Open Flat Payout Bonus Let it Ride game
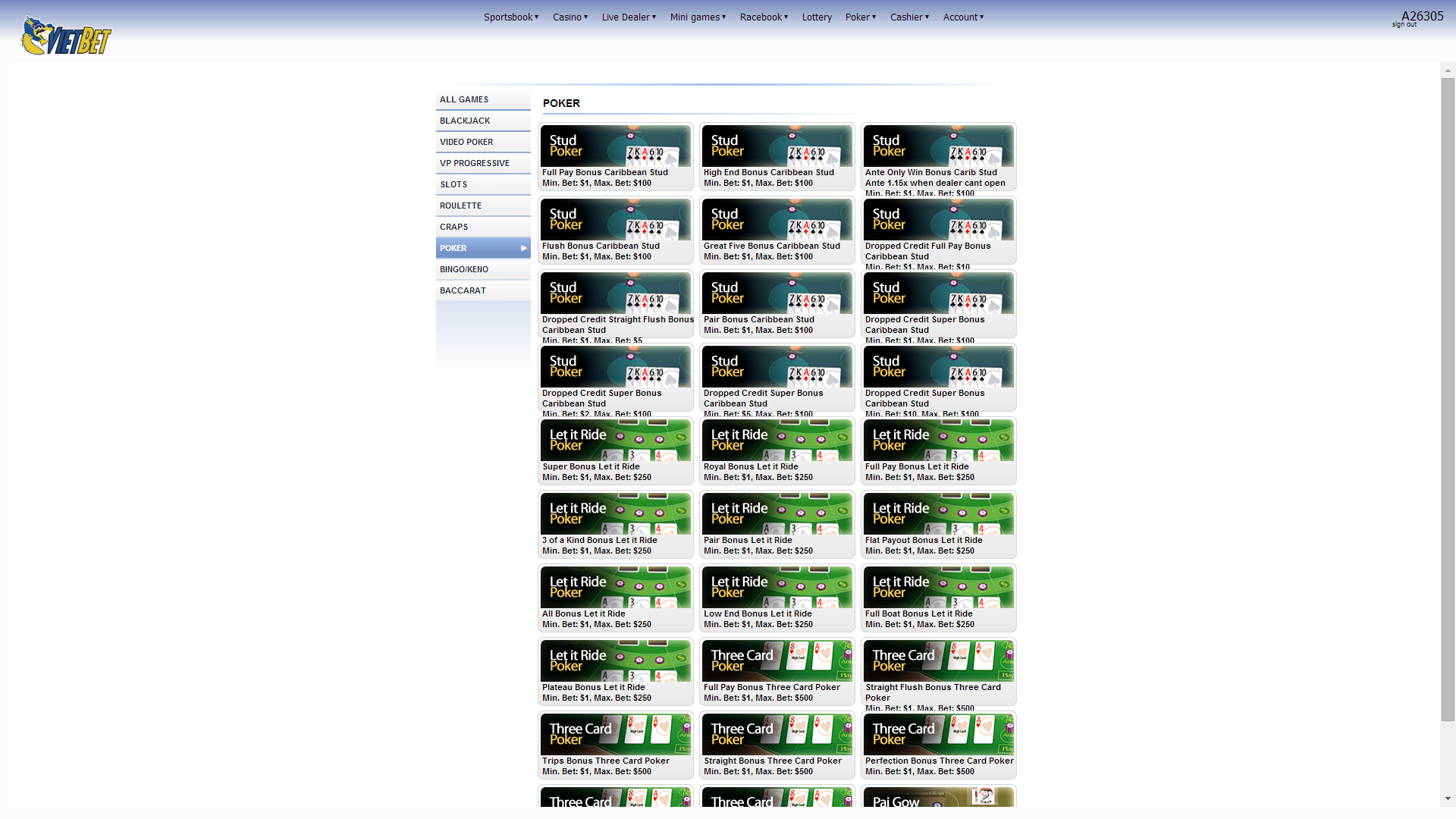The width and height of the screenshot is (1456, 819). 938,514
